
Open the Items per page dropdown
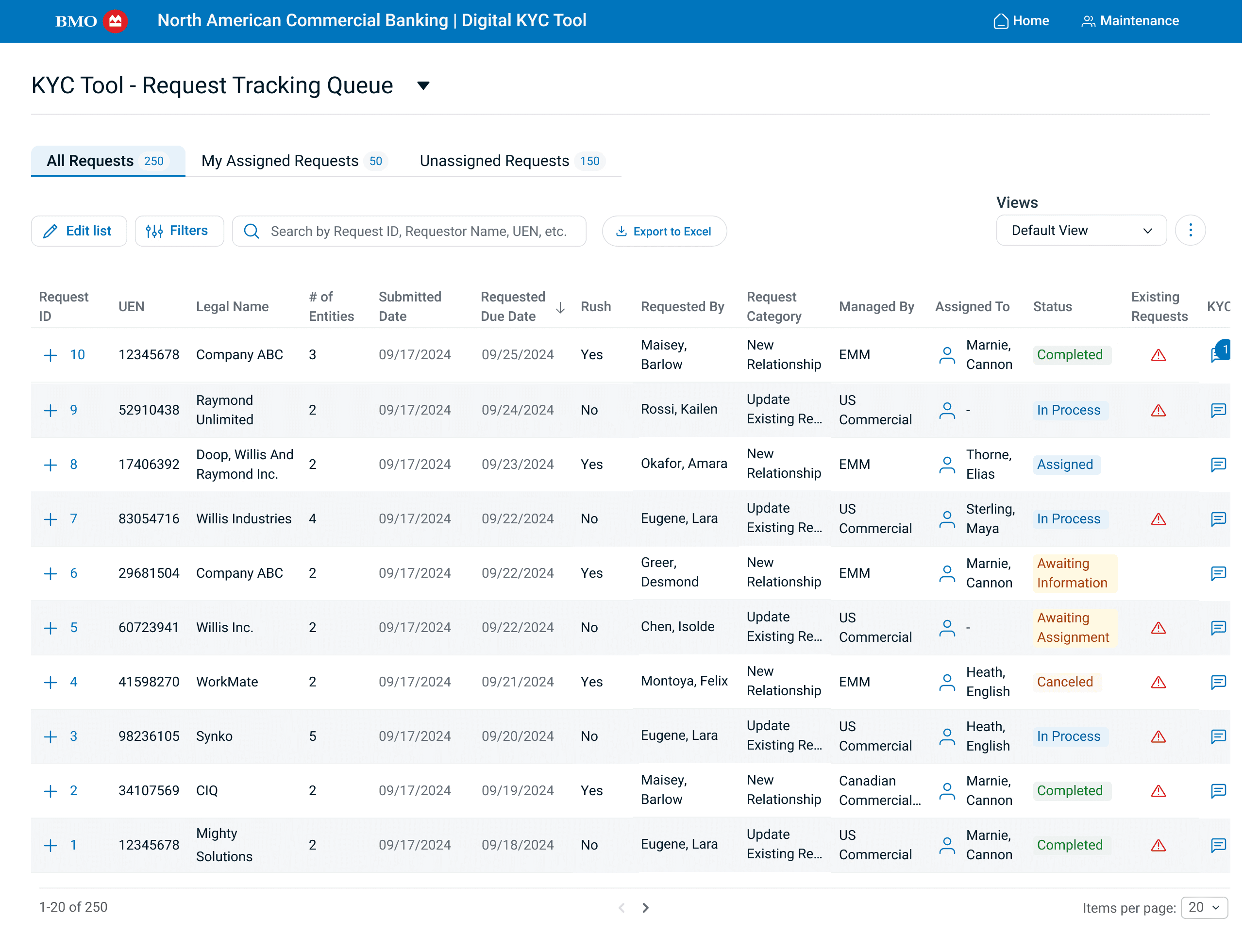coord(1204,907)
